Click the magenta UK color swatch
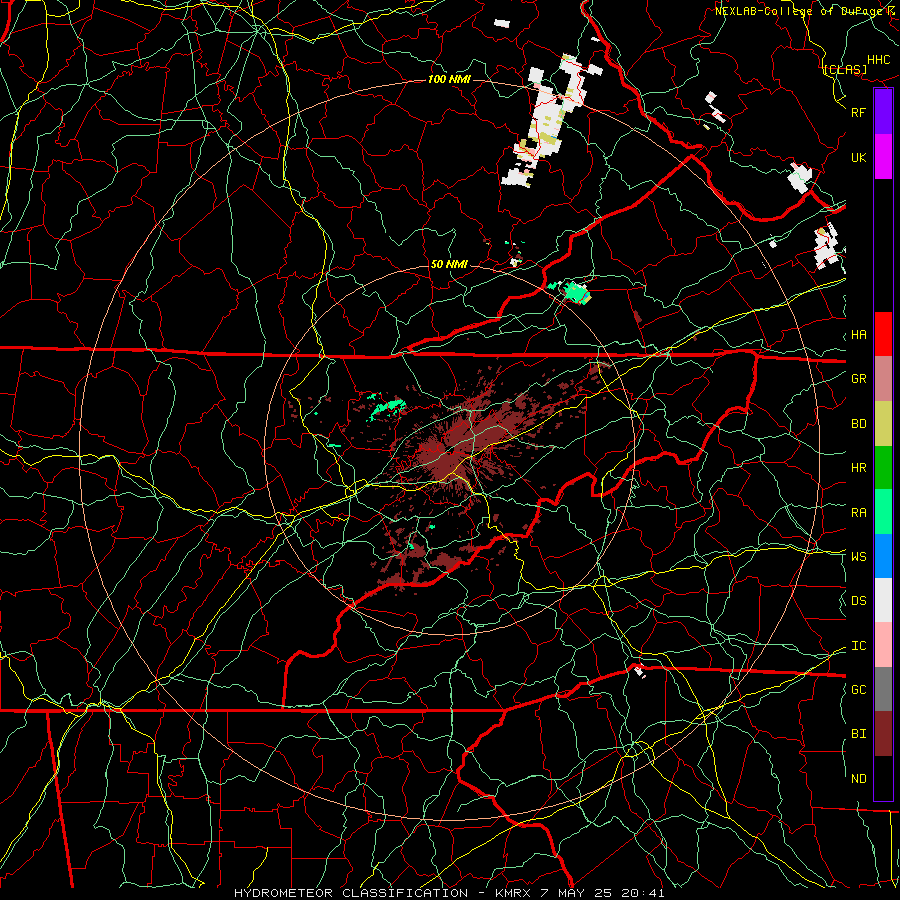 click(x=883, y=157)
